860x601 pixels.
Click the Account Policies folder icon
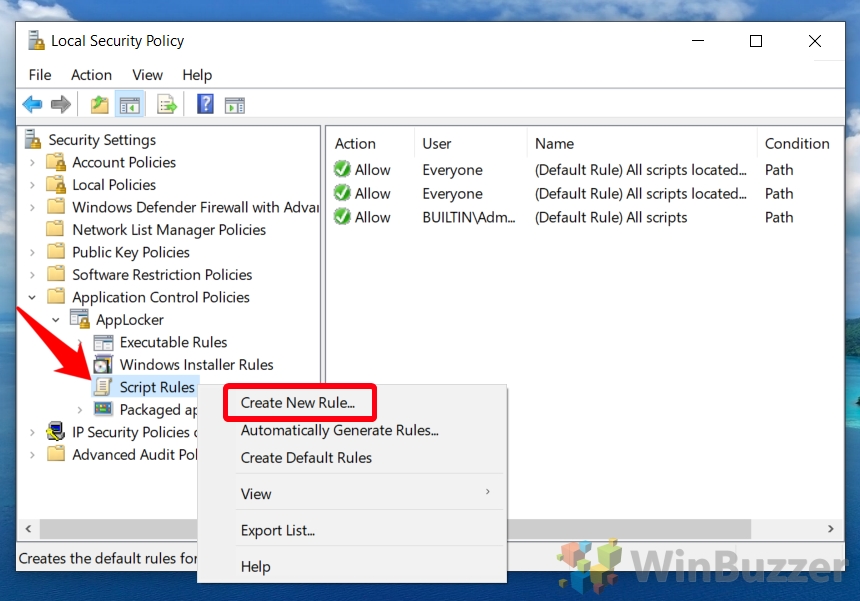pyautogui.click(x=56, y=162)
